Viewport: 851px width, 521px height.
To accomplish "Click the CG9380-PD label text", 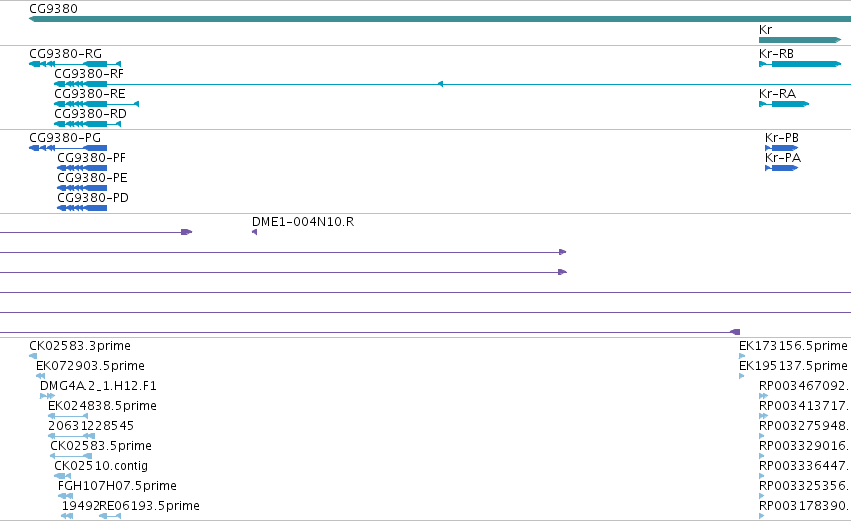I will (93, 198).
